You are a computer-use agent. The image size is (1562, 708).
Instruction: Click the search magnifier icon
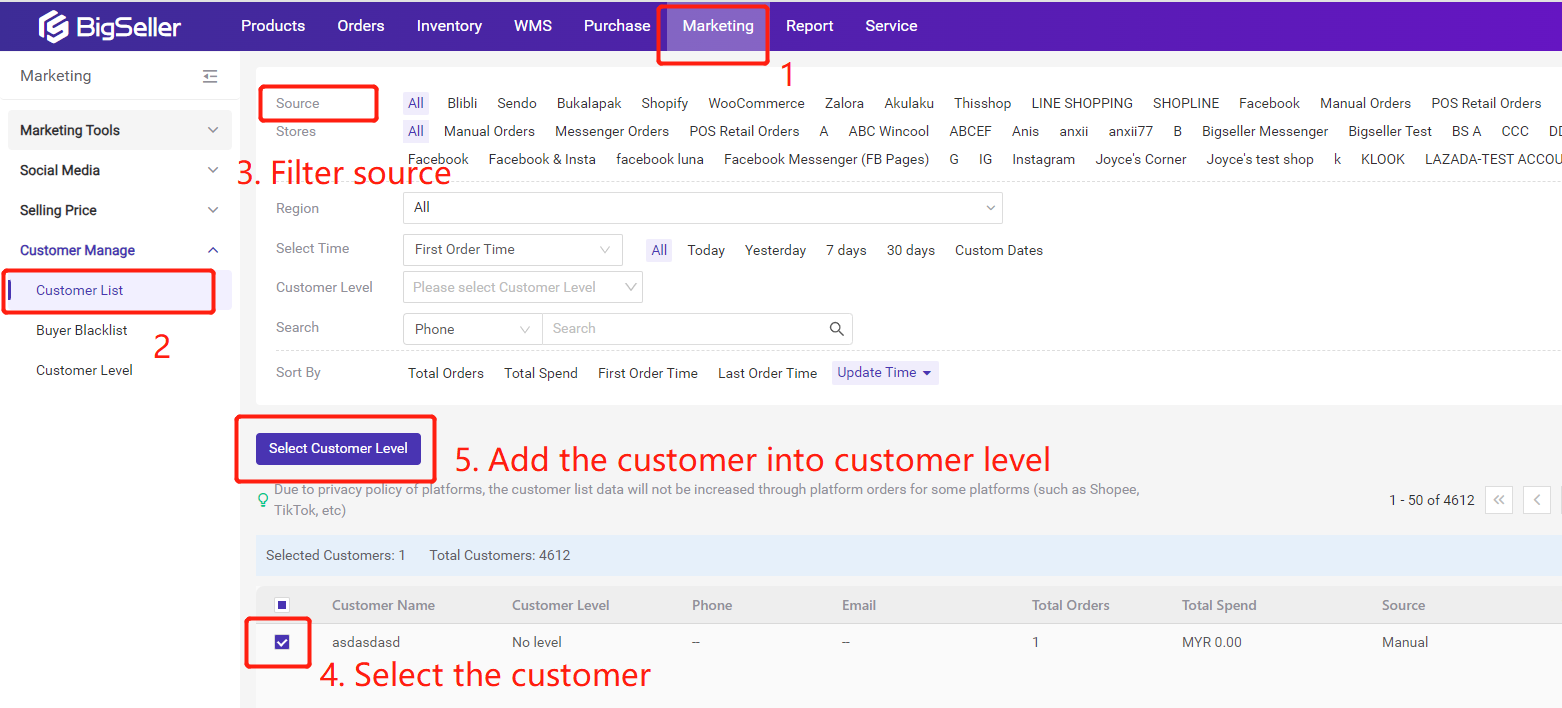coord(836,328)
